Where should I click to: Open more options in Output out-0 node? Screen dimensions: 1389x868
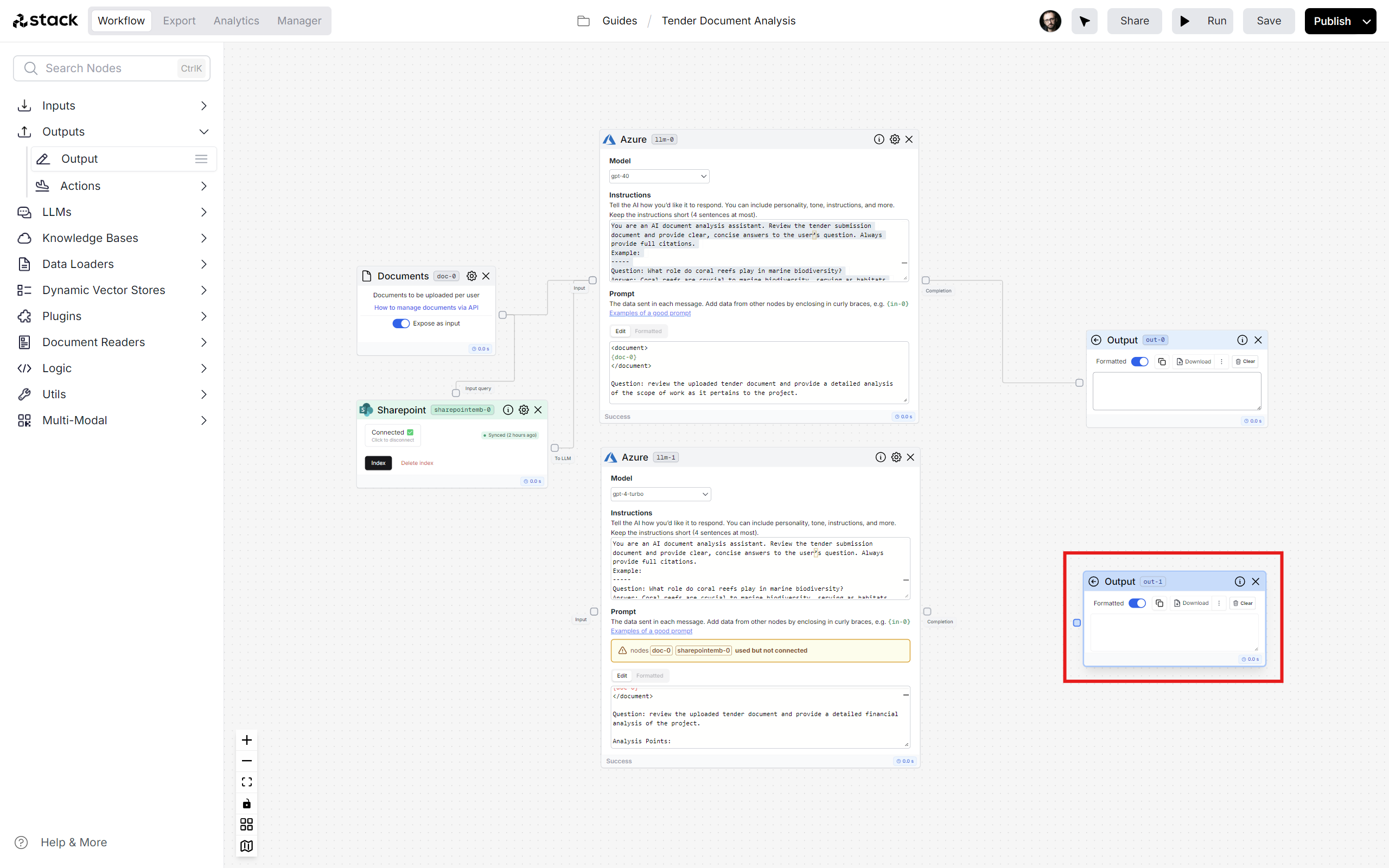point(1221,362)
